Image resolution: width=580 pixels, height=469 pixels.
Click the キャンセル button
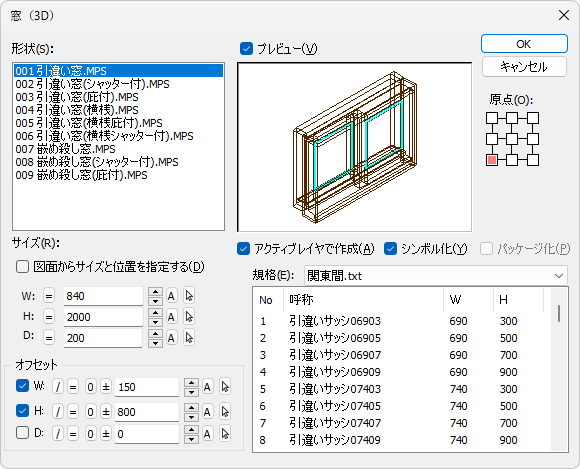pyautogui.click(x=524, y=67)
